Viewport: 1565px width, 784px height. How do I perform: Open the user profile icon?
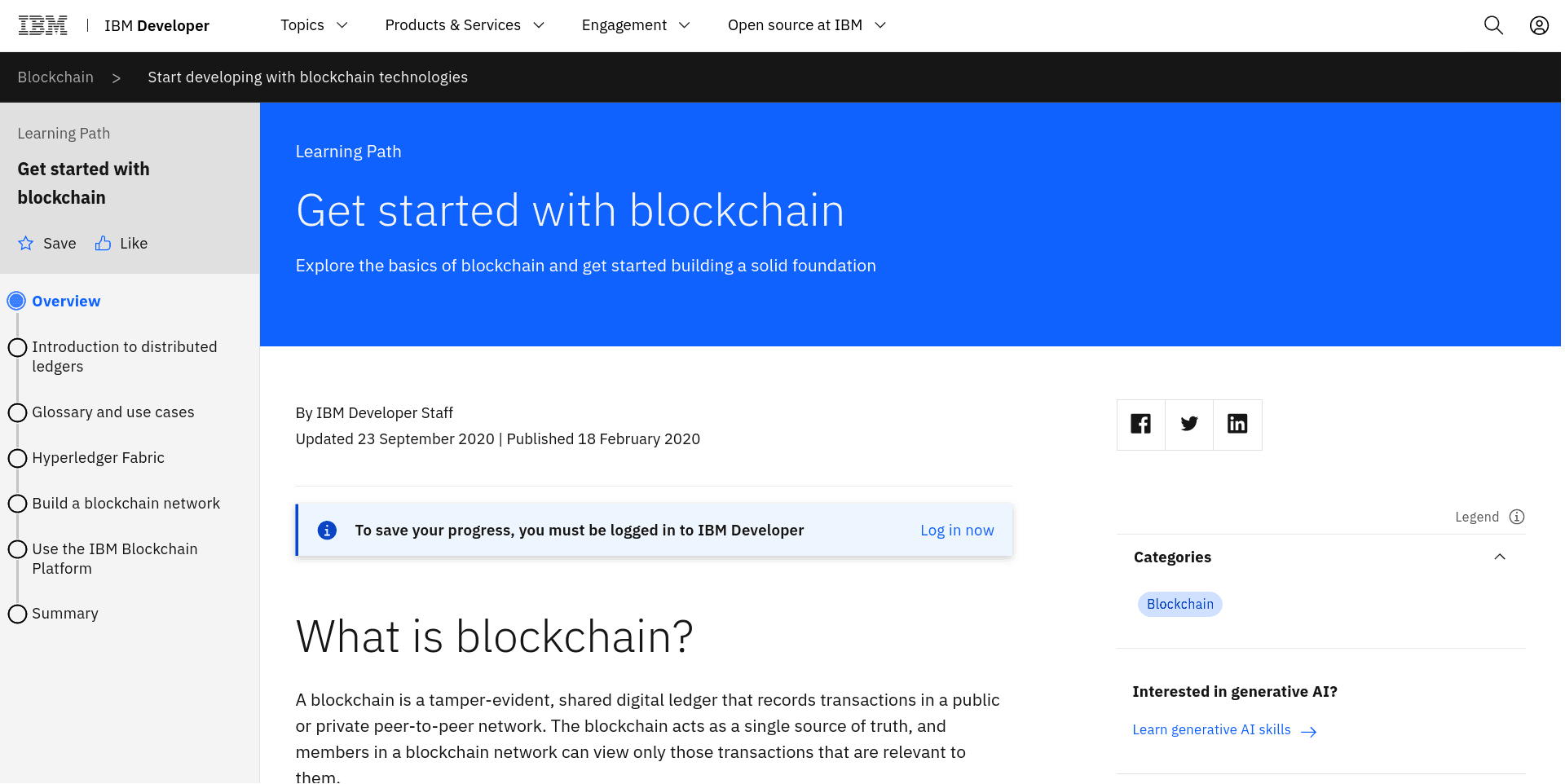coord(1539,25)
